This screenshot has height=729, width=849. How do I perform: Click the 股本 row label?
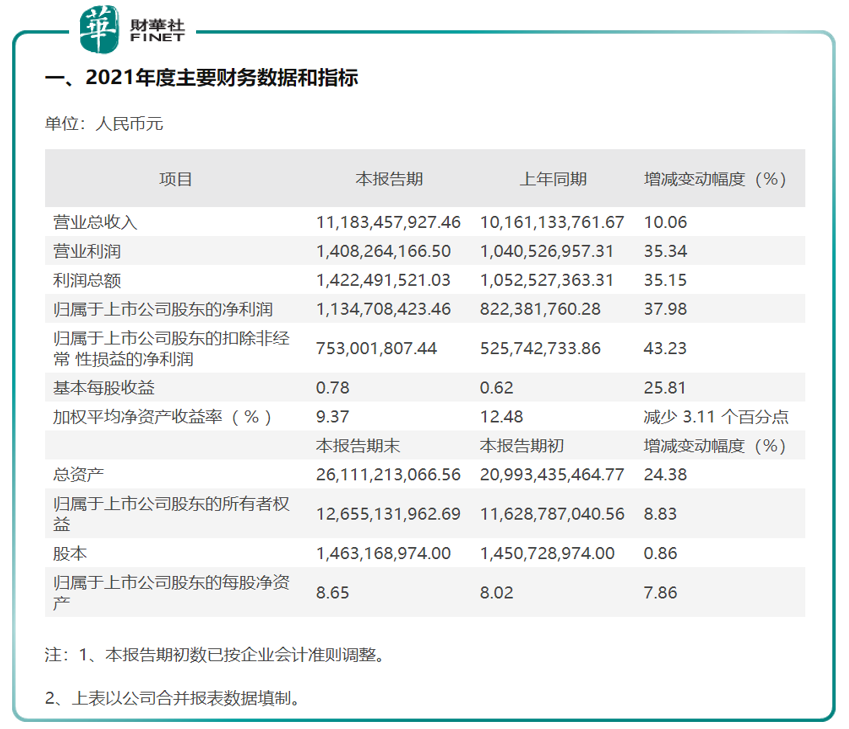tap(70, 554)
